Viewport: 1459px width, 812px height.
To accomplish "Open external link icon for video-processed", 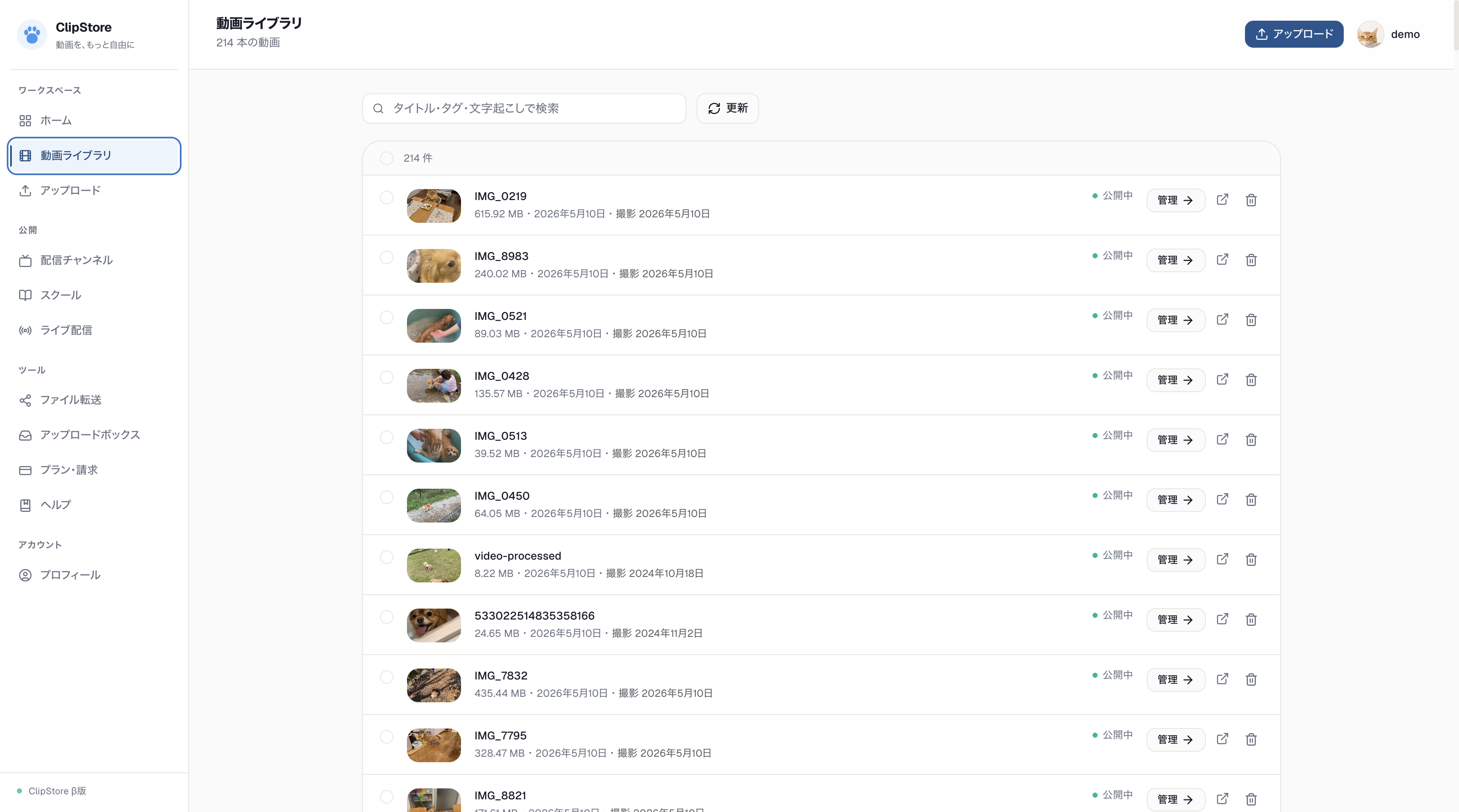I will point(1222,560).
